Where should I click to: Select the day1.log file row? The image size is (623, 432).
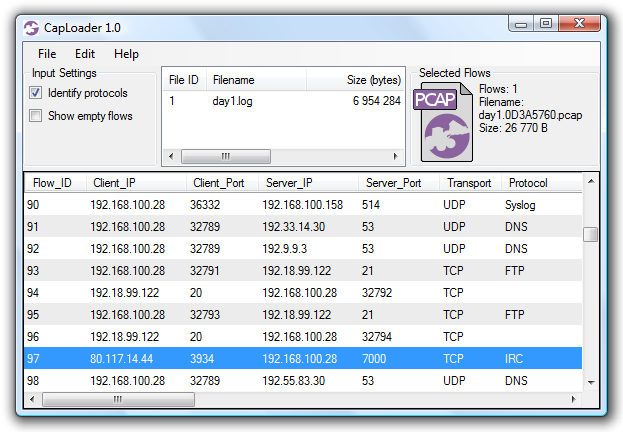pos(283,101)
